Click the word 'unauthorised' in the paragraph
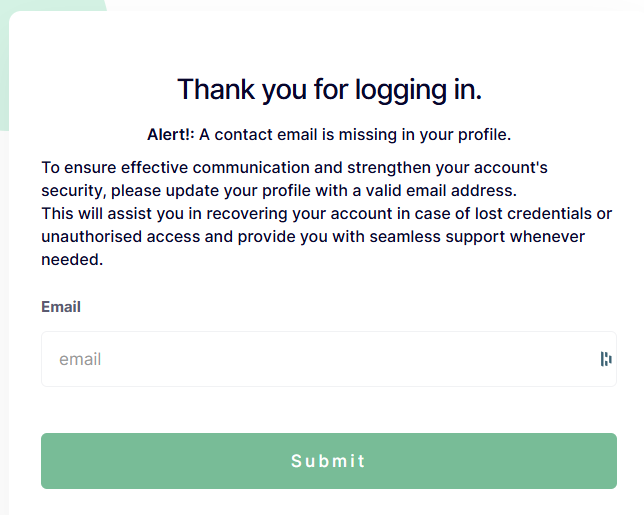This screenshot has height=515, width=644. pyautogui.click(x=92, y=237)
